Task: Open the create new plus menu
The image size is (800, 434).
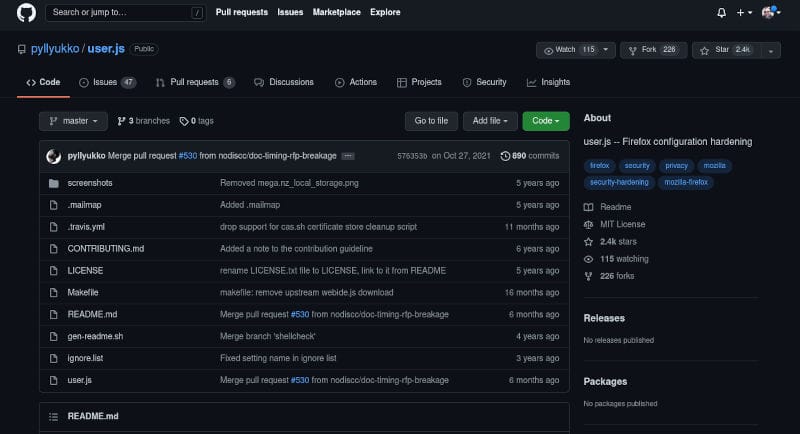Action: point(744,13)
